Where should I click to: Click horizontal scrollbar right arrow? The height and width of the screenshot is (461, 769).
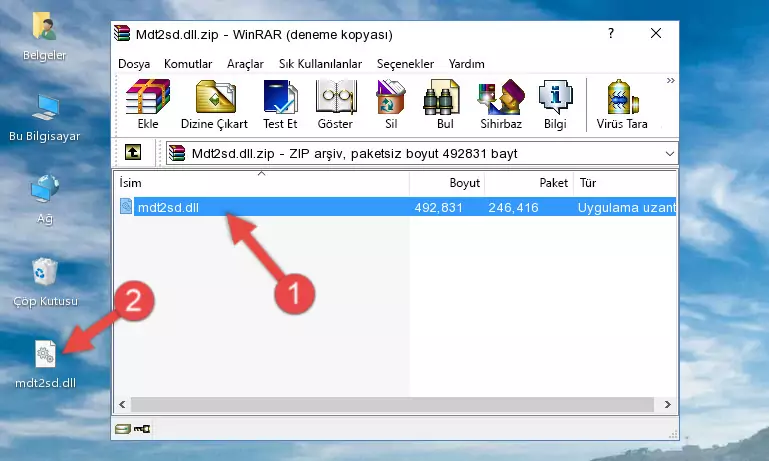(x=667, y=405)
